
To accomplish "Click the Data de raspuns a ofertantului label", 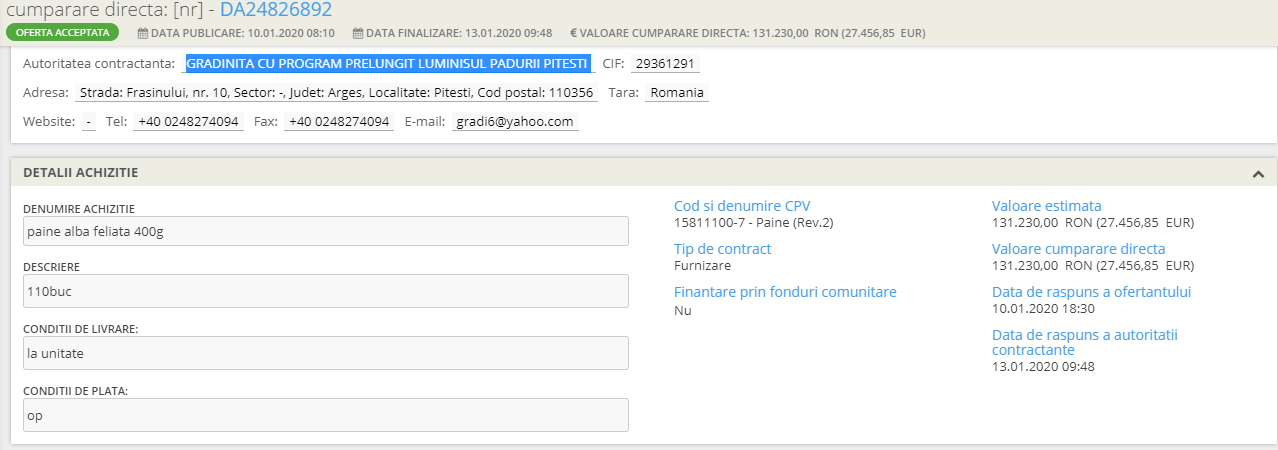I will [x=1091, y=292].
